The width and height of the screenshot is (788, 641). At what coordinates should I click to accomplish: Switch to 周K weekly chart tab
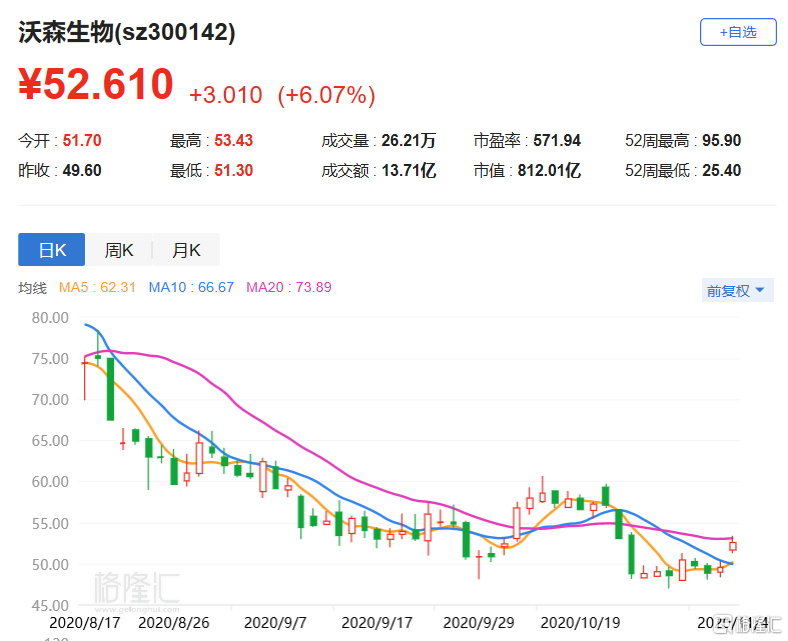pyautogui.click(x=119, y=249)
